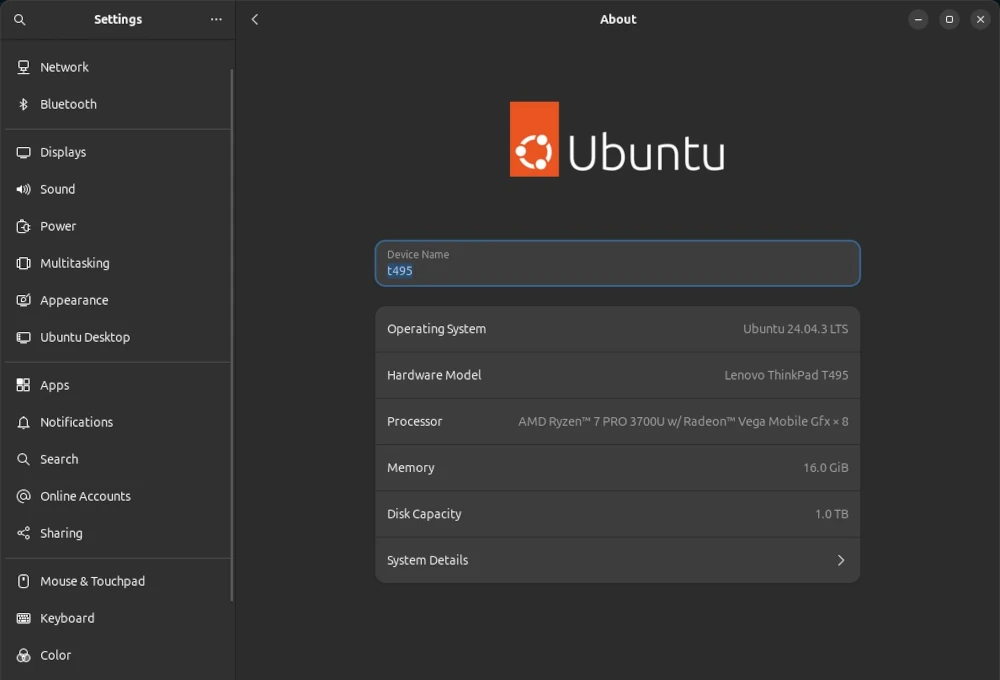This screenshot has height=680, width=1000.
Task: Click the Memory label
Action: coord(411,468)
